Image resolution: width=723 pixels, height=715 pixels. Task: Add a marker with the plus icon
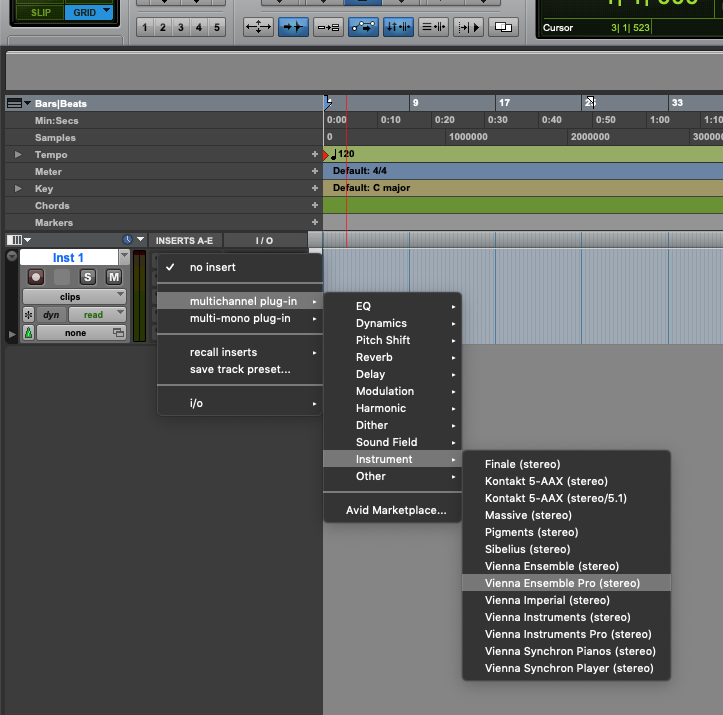[315, 222]
